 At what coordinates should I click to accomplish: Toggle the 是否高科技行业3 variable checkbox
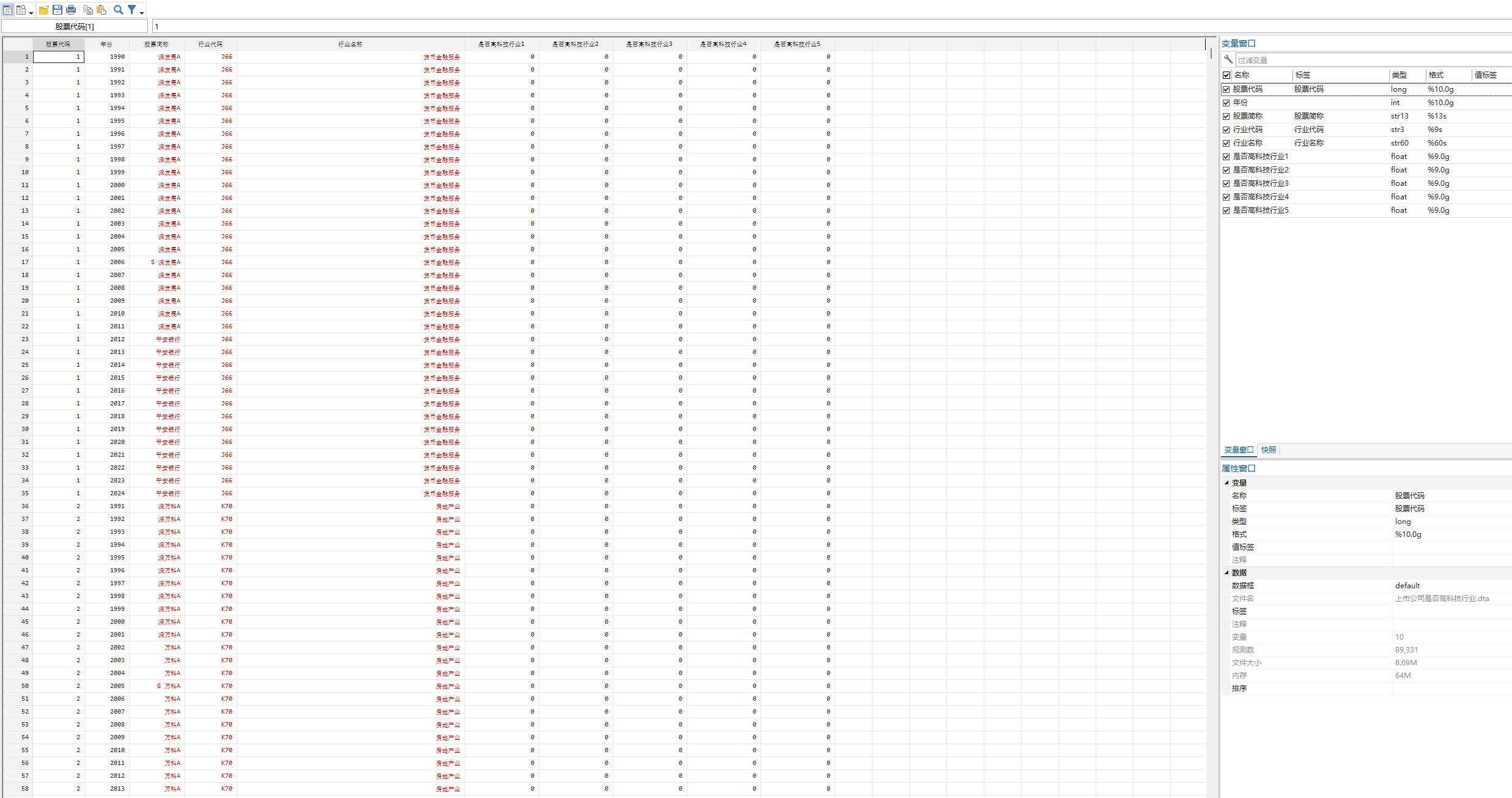(x=1226, y=183)
